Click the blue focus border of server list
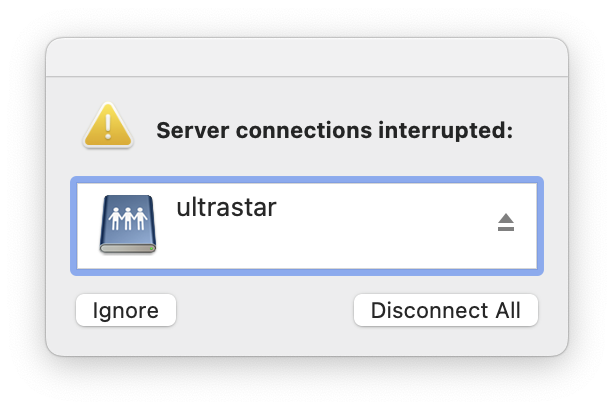Viewport: 614px width, 410px height. click(x=307, y=180)
